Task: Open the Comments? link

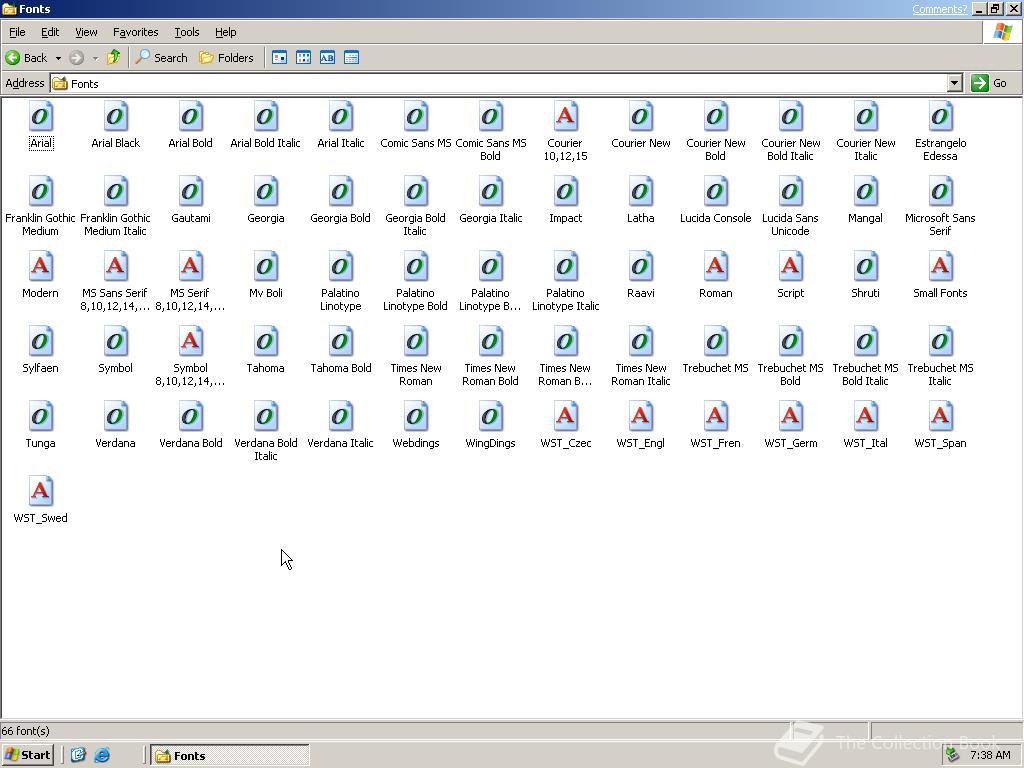Action: click(x=939, y=9)
